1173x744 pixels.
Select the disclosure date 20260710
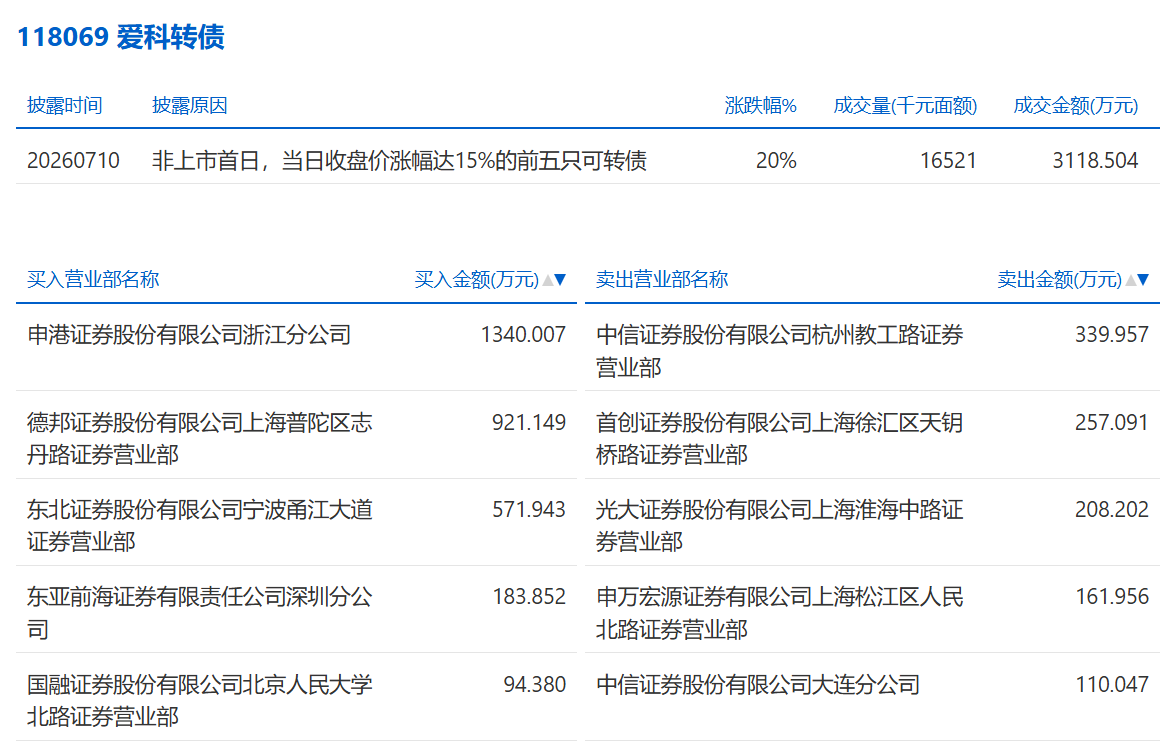pos(73,161)
